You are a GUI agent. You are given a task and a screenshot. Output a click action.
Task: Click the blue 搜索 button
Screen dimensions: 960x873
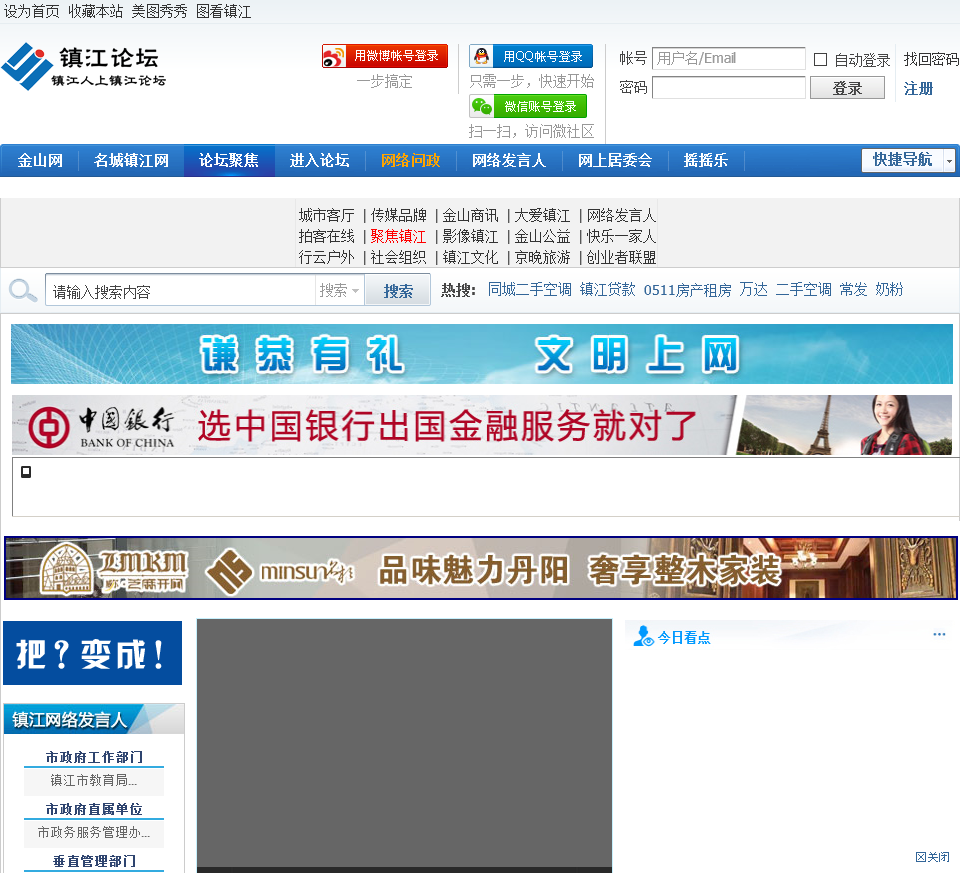398,291
